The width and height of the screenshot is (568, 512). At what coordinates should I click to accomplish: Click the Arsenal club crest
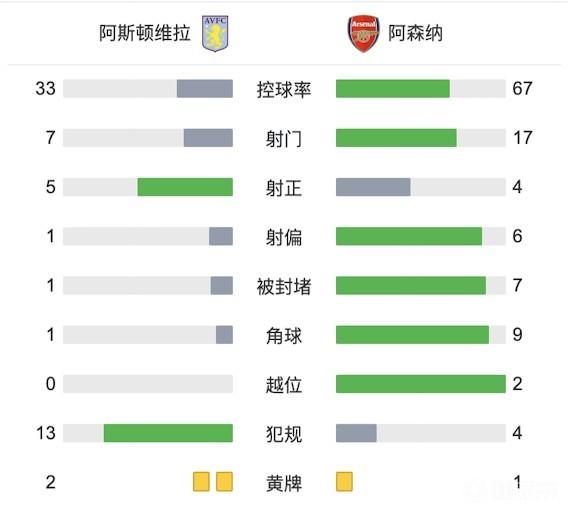pos(363,34)
